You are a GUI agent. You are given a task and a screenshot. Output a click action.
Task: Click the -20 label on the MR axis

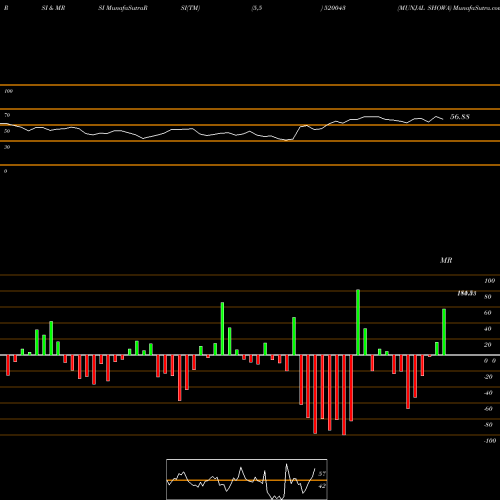pyautogui.click(x=488, y=377)
